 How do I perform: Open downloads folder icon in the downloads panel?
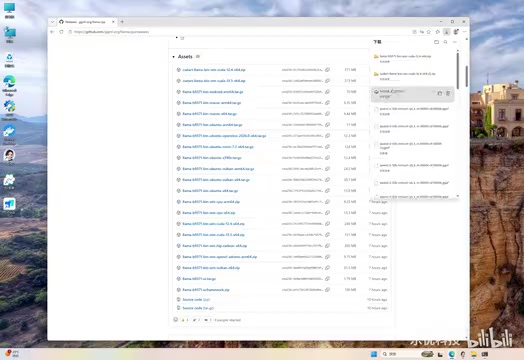coord(436,42)
